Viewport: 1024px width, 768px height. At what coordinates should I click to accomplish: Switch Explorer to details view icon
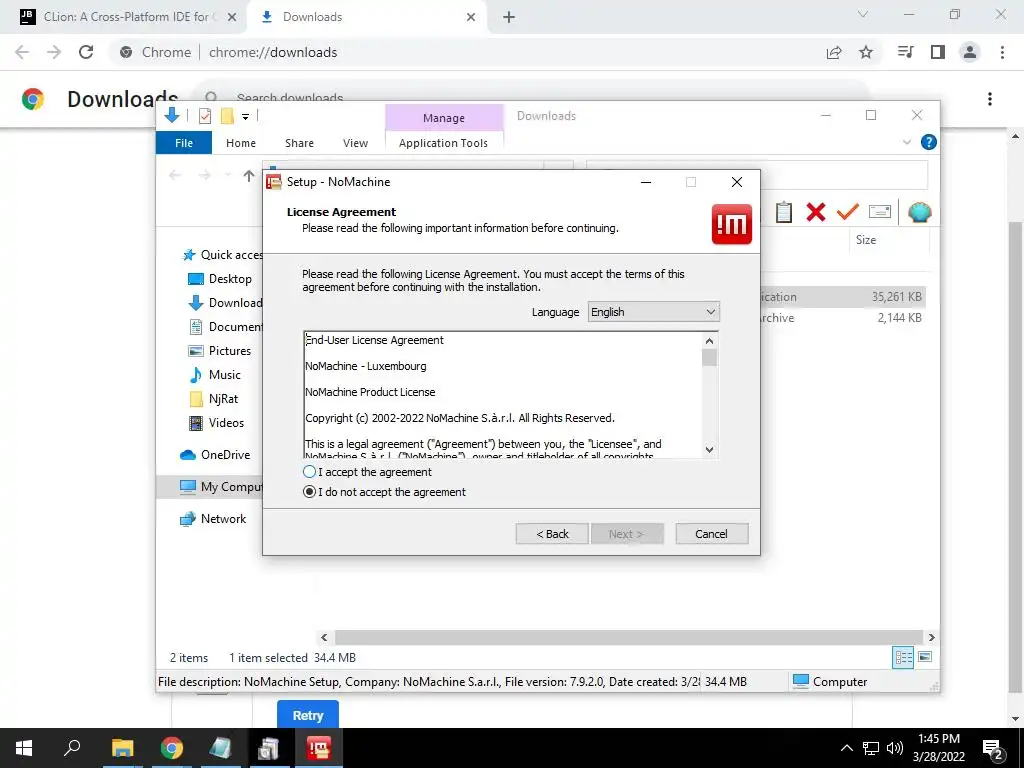tap(903, 657)
